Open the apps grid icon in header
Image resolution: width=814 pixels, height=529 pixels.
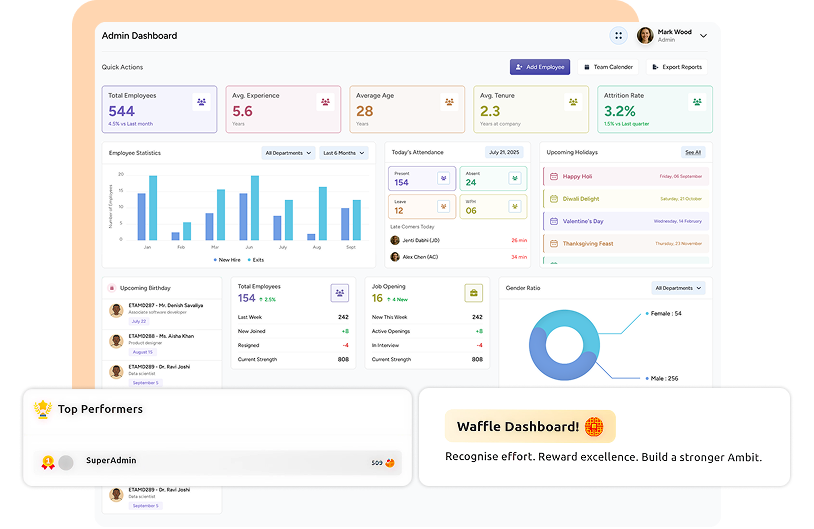(x=618, y=36)
